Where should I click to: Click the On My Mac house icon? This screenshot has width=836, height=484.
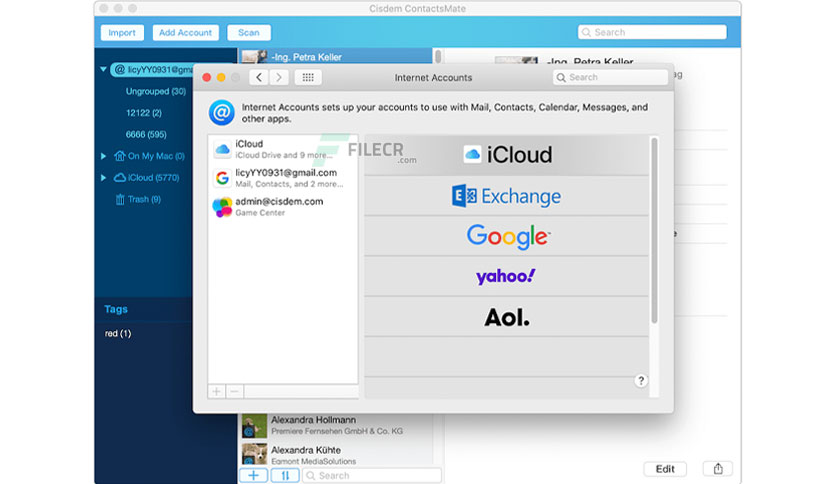tap(119, 156)
